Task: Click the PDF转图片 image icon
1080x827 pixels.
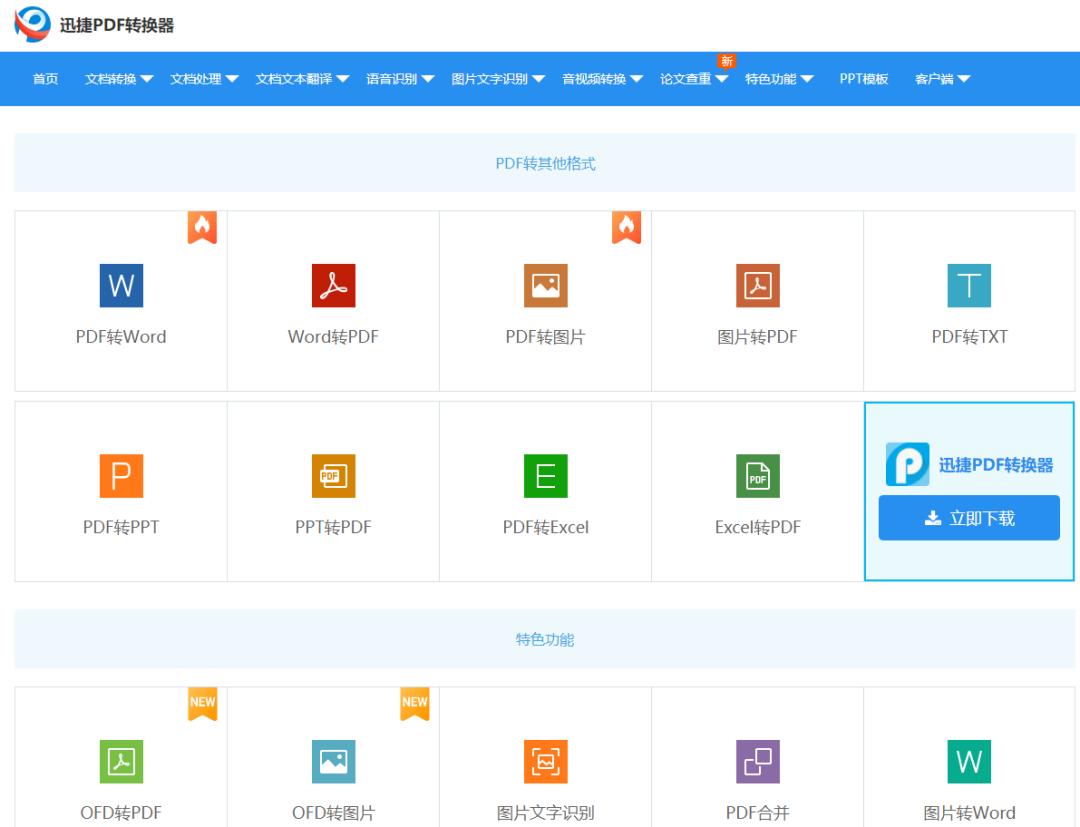Action: point(544,285)
